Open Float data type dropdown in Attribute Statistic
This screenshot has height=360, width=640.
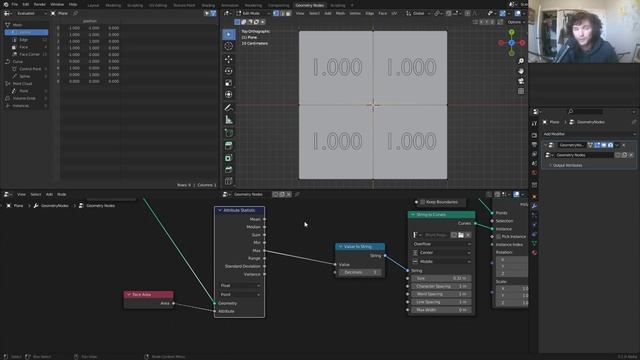click(240, 286)
